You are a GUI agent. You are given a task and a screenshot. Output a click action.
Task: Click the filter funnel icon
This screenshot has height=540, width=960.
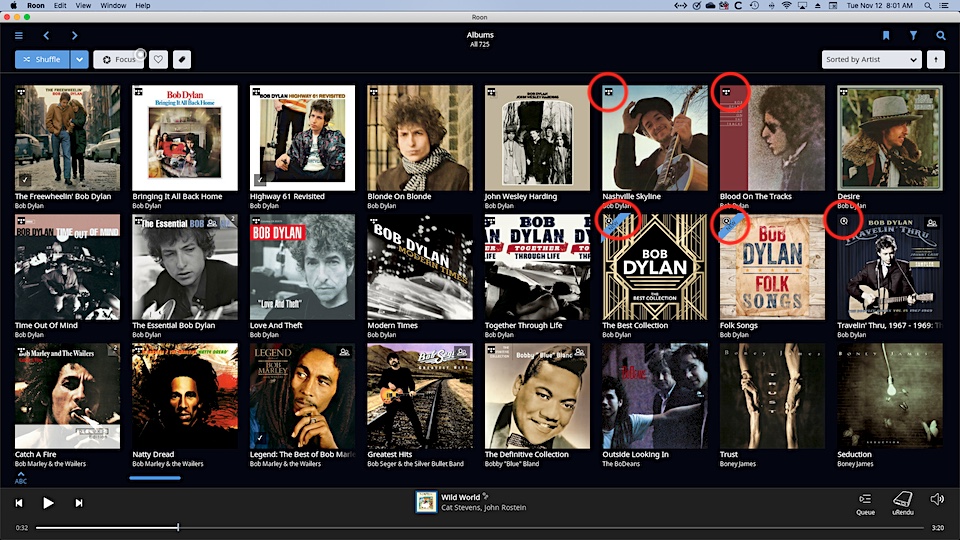click(913, 36)
